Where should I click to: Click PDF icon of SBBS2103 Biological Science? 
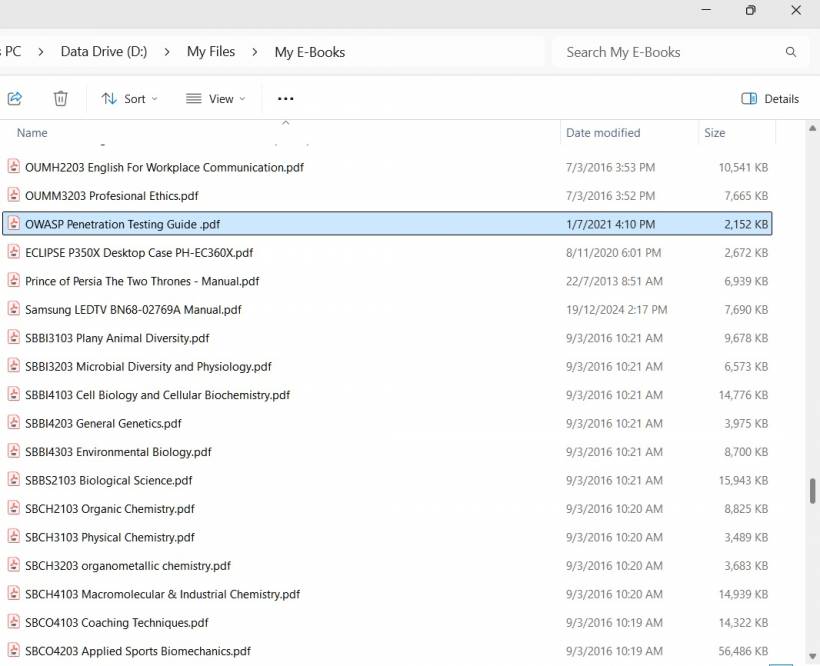click(x=14, y=479)
